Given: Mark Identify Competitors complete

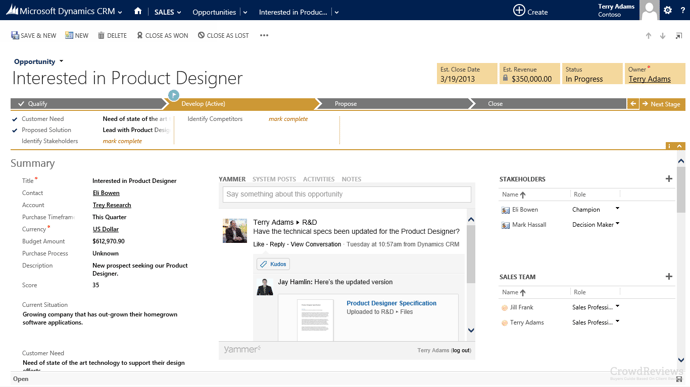Looking at the screenshot, I should pyautogui.click(x=288, y=119).
